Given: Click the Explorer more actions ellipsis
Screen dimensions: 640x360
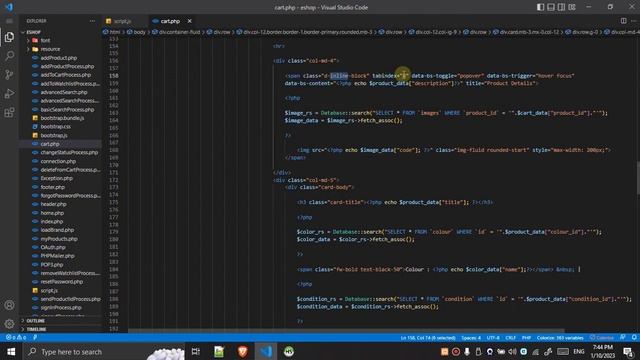Looking at the screenshot, I should pyautogui.click(x=92, y=21).
